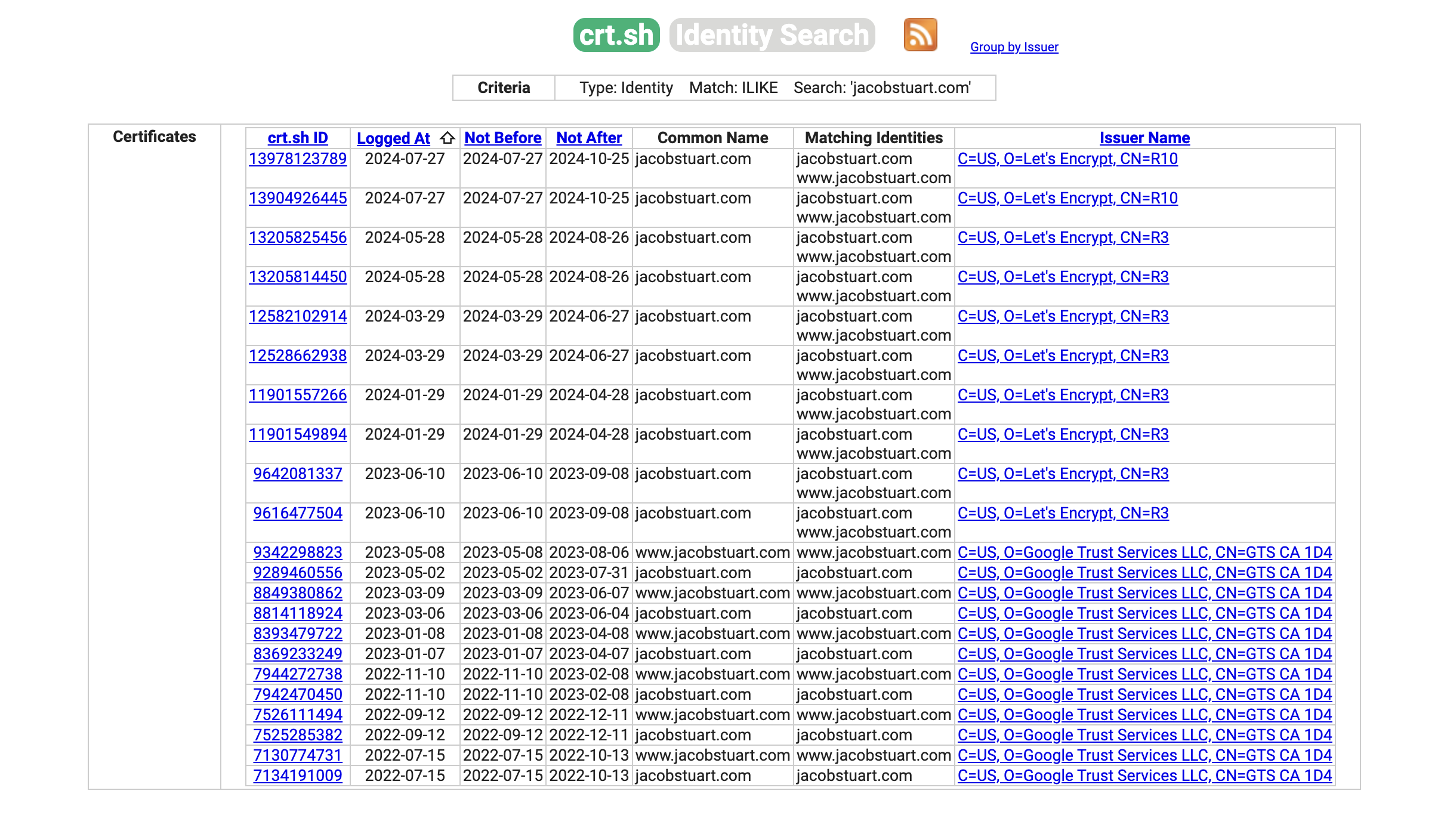
Task: Click the Criteria label cell
Action: coord(504,88)
